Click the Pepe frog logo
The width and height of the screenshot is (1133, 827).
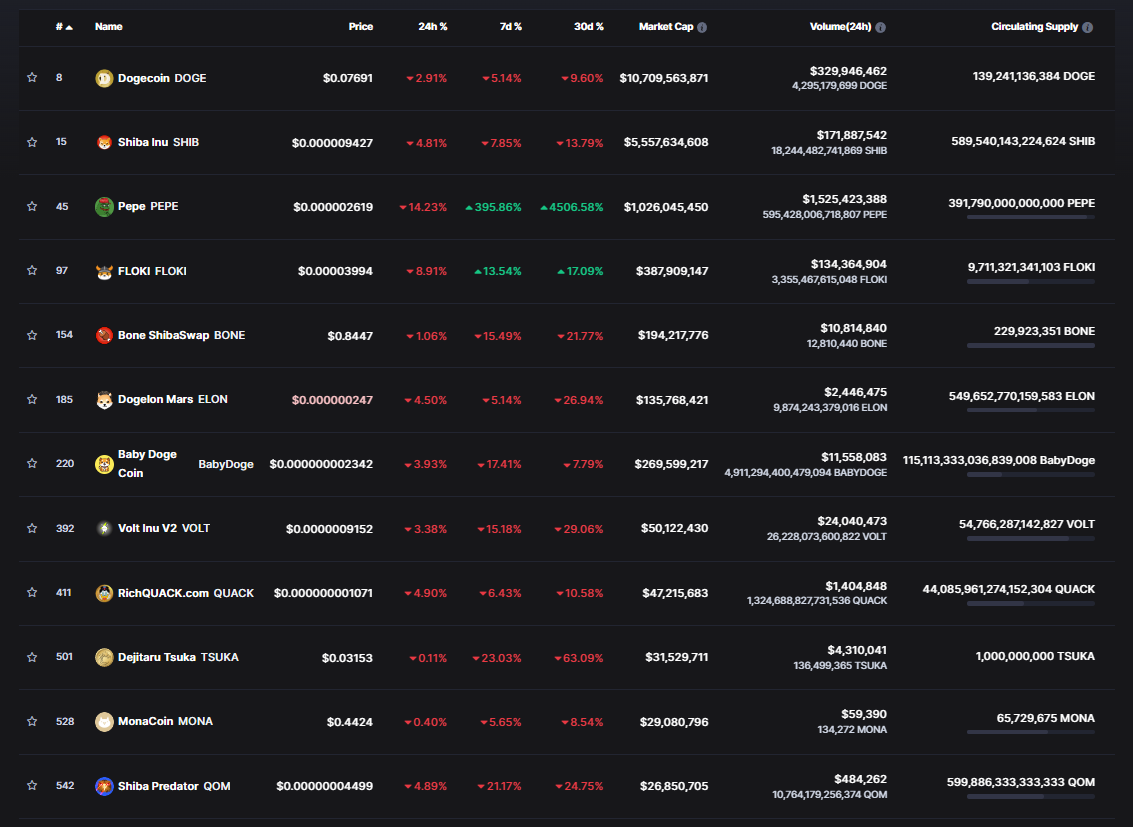[104, 207]
